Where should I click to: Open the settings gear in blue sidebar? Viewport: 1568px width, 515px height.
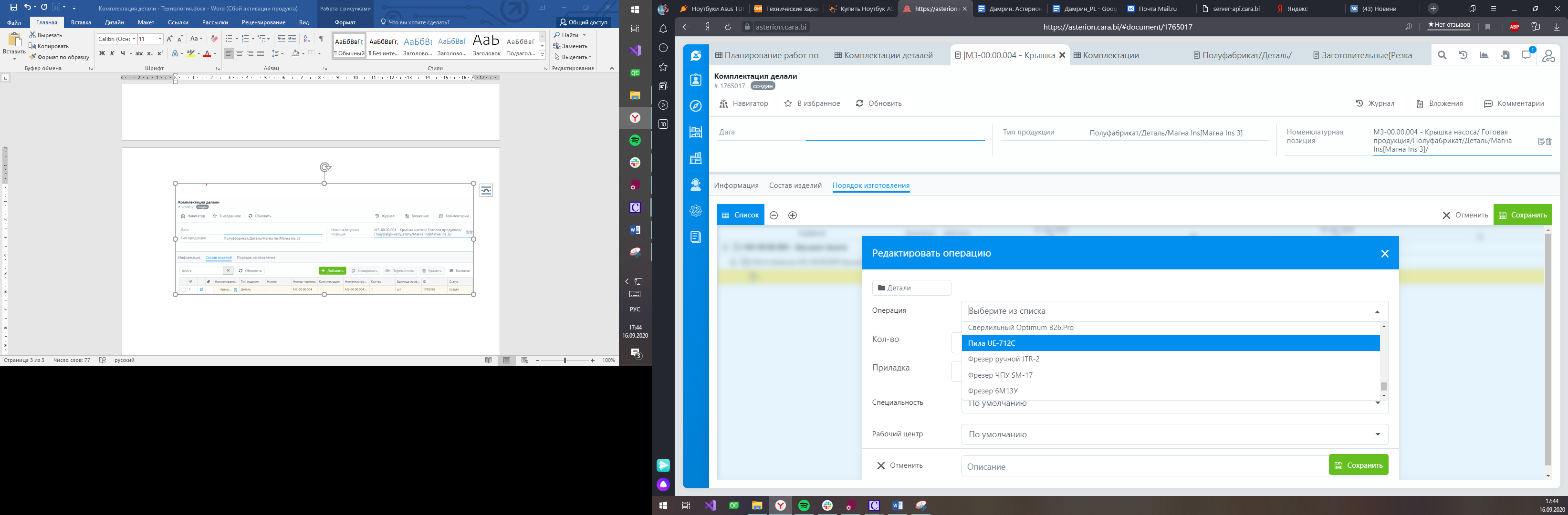pos(696,211)
